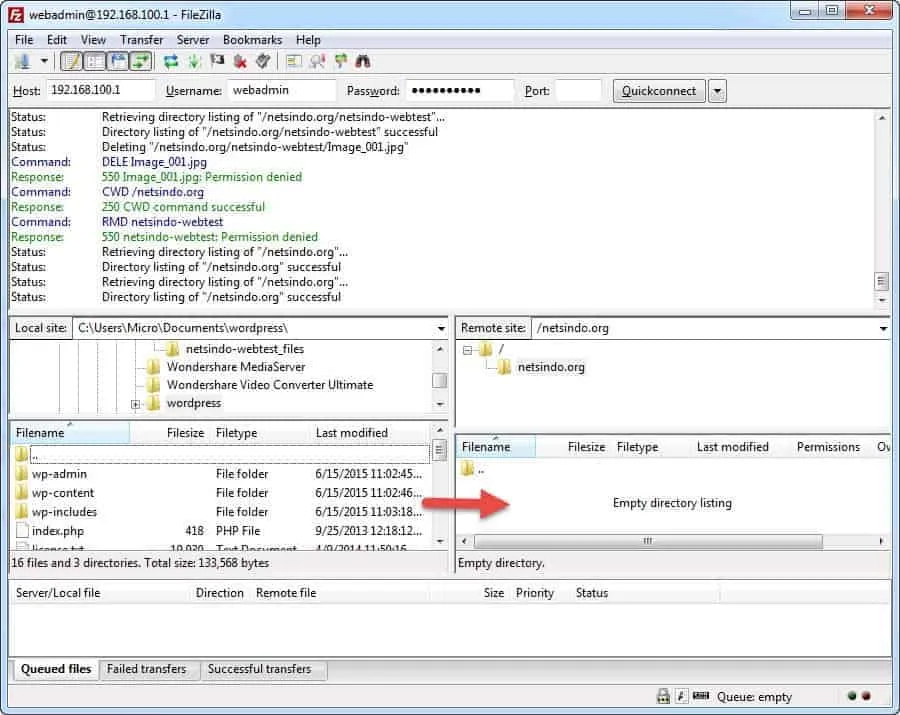
Task: Switch to the Failed transfers tab
Action: [x=146, y=669]
